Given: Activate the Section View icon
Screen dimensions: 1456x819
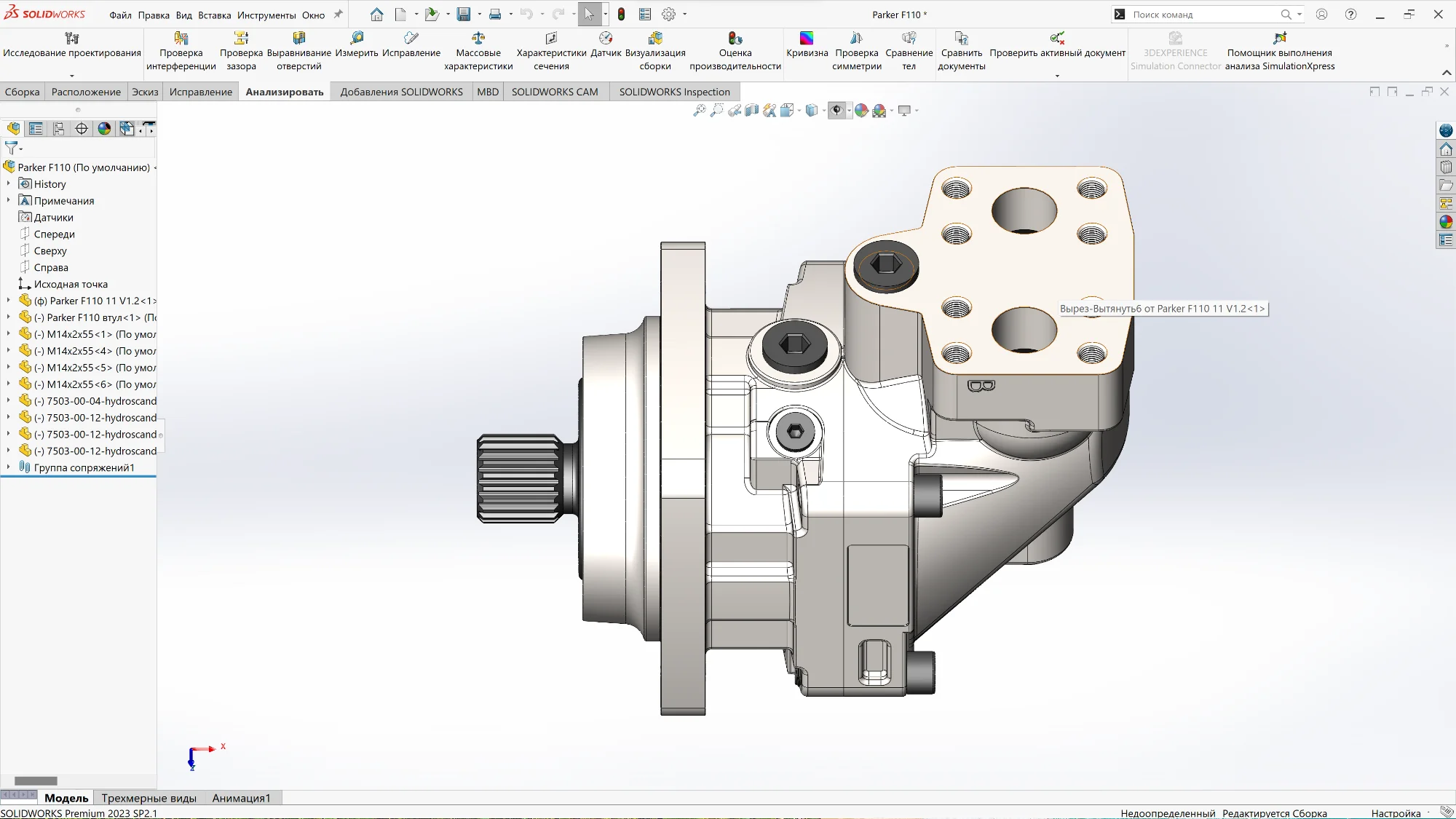Looking at the screenshot, I should tap(752, 111).
